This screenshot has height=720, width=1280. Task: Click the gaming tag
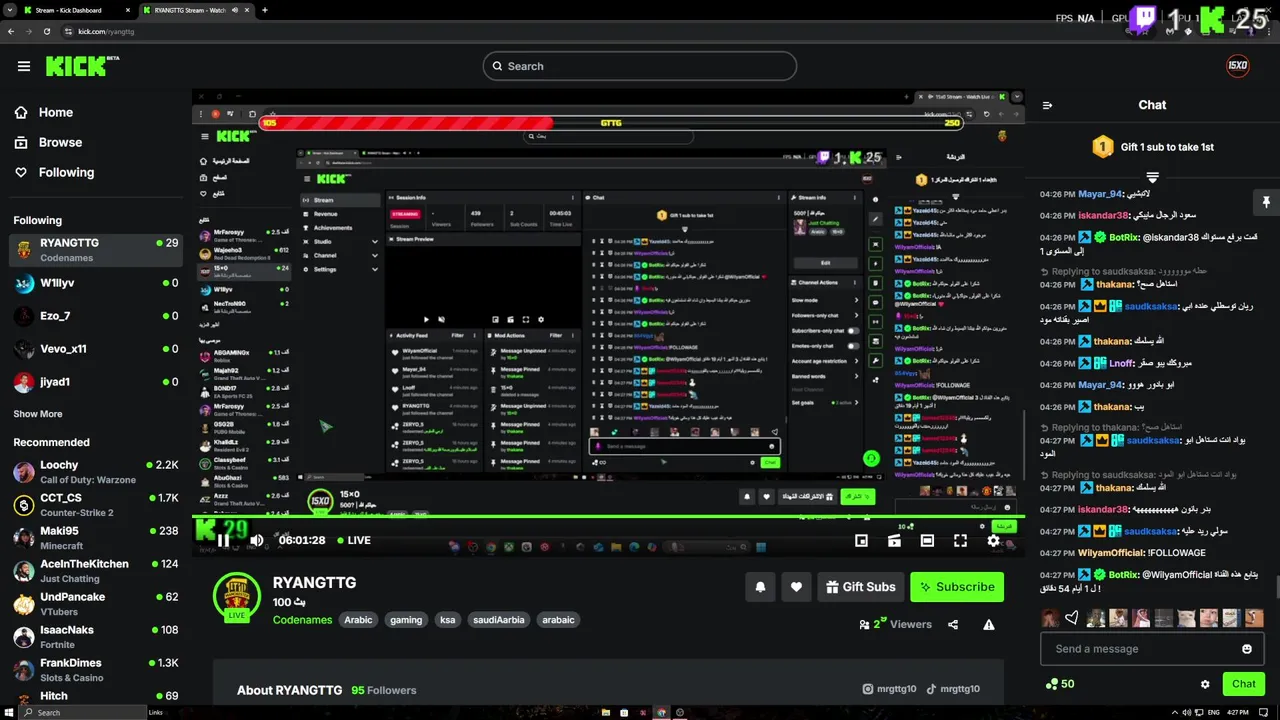coord(406,620)
